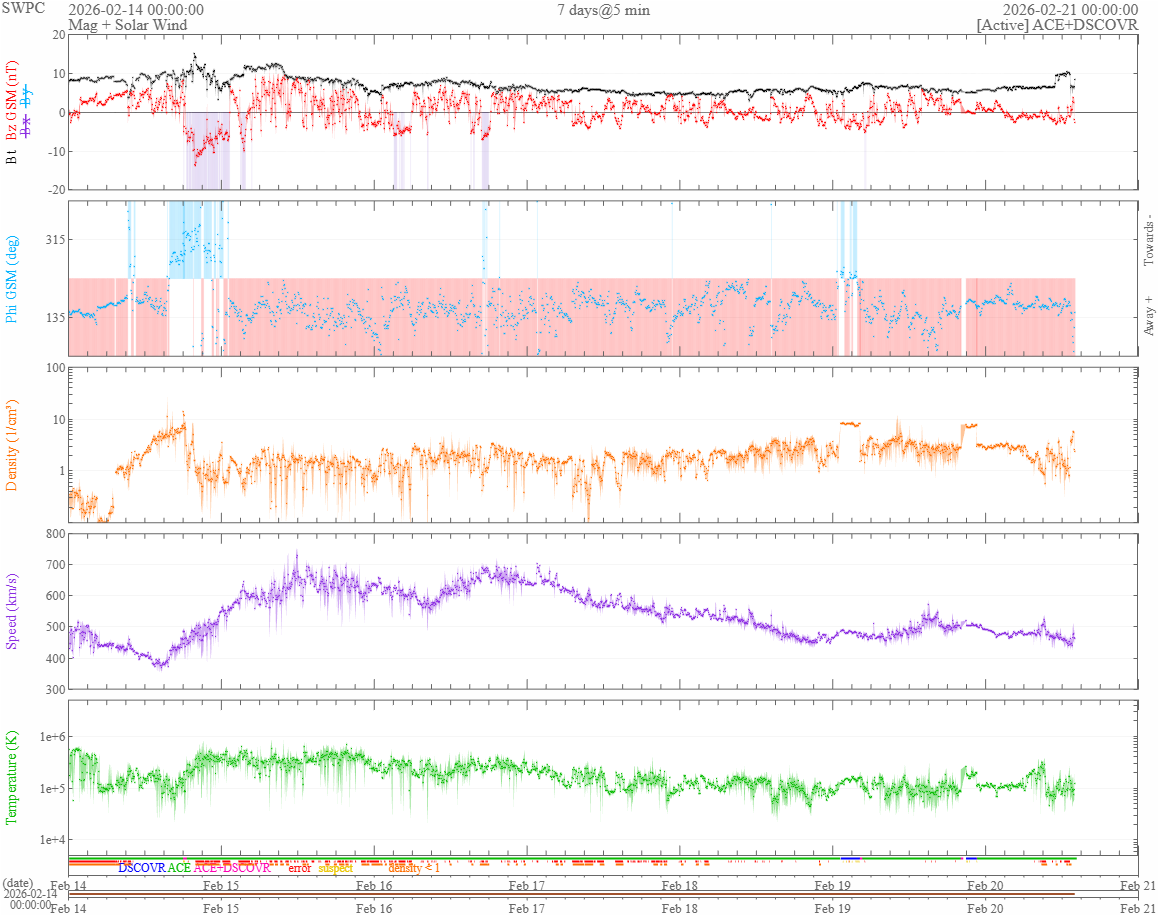Click the green ACE legend label
The height and width of the screenshot is (915, 1158).
pos(179,868)
